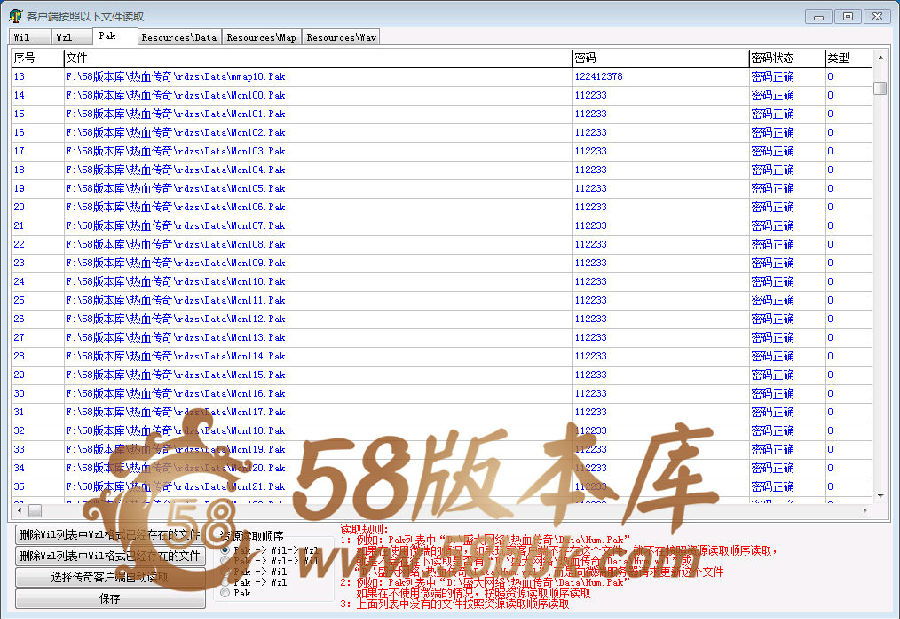
Task: Maximize the window using the title bar button
Action: point(848,16)
